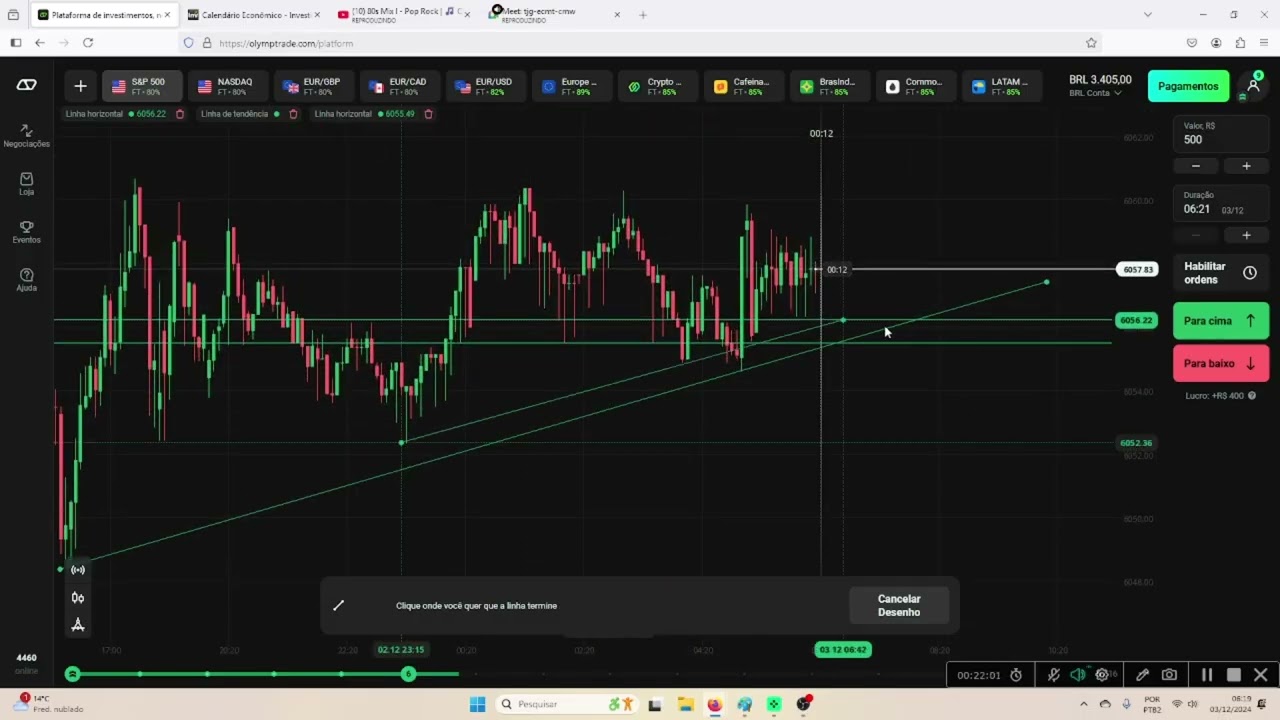Image resolution: width=1280 pixels, height=720 pixels.
Task: Open the user profile avatar icon
Action: 1253,86
